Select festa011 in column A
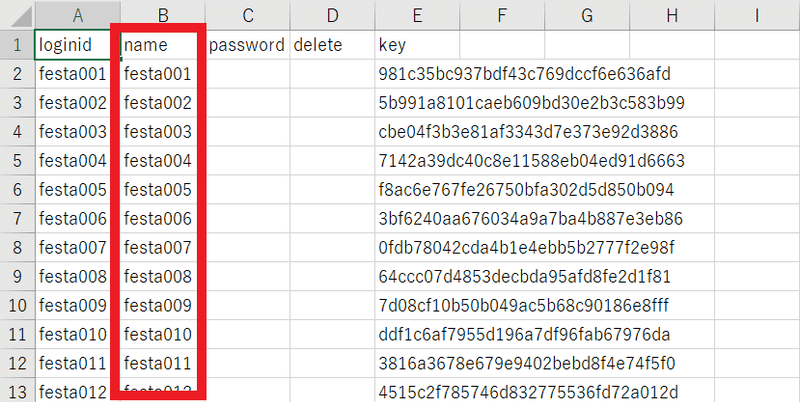Image resolution: width=800 pixels, height=402 pixels. click(x=72, y=363)
